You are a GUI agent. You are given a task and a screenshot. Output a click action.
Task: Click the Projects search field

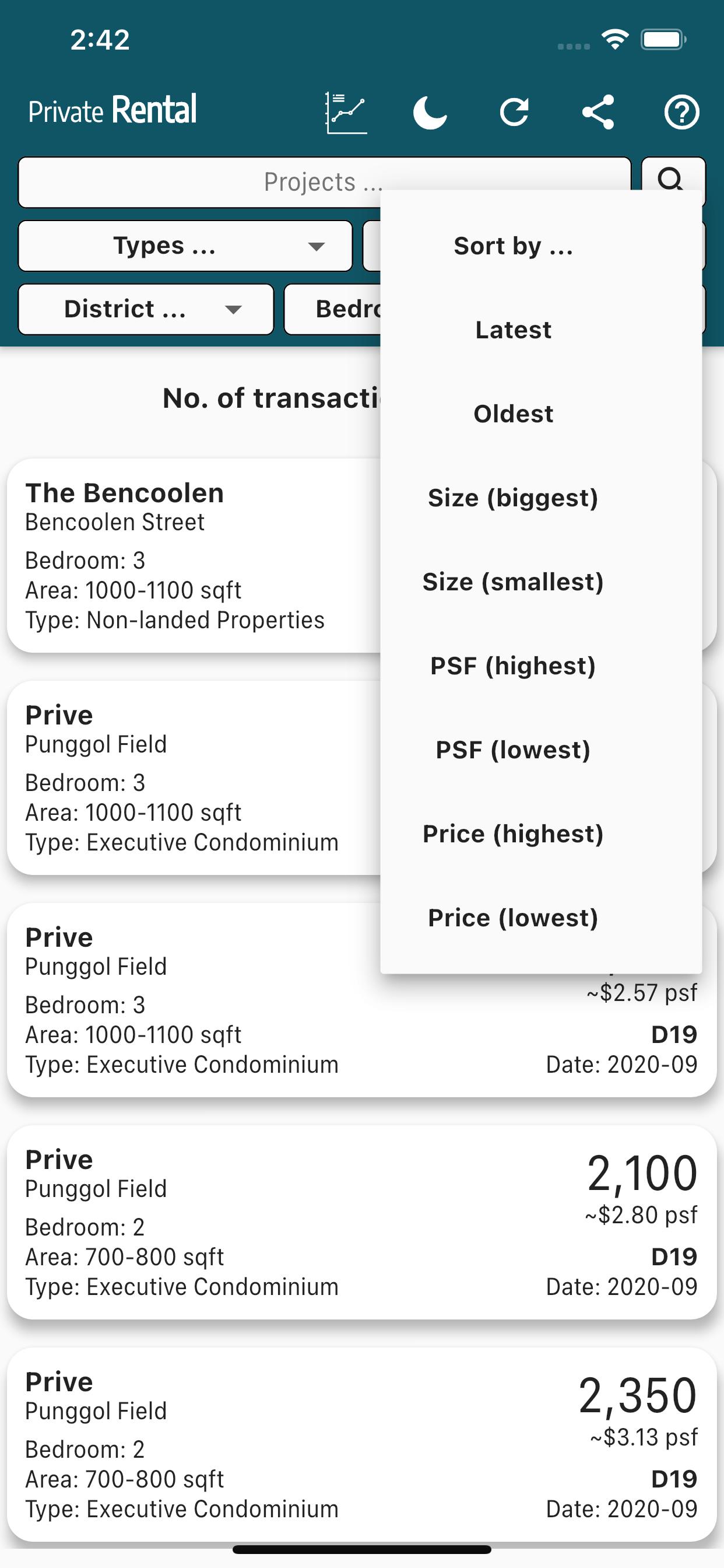[324, 182]
